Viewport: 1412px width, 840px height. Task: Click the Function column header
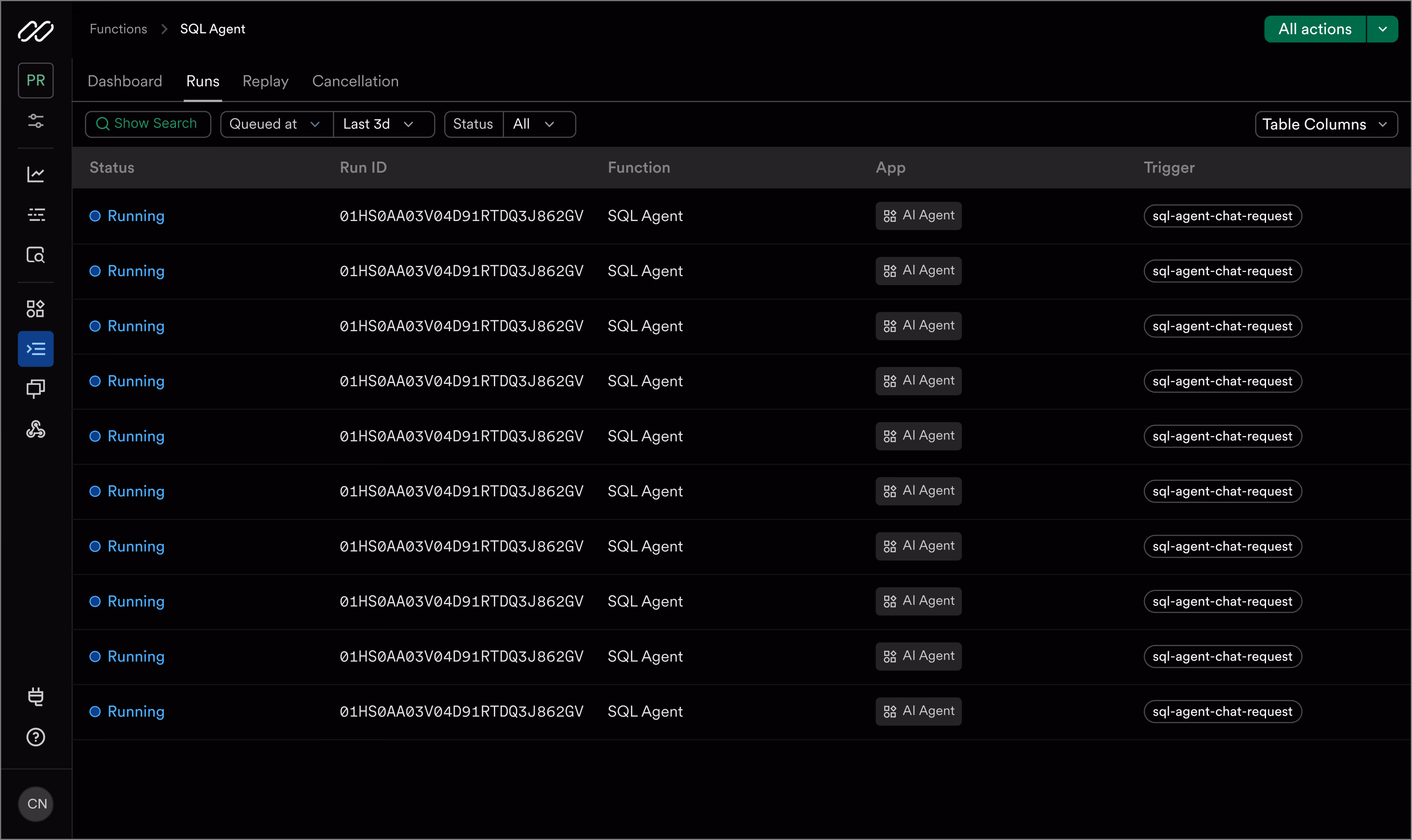(639, 168)
